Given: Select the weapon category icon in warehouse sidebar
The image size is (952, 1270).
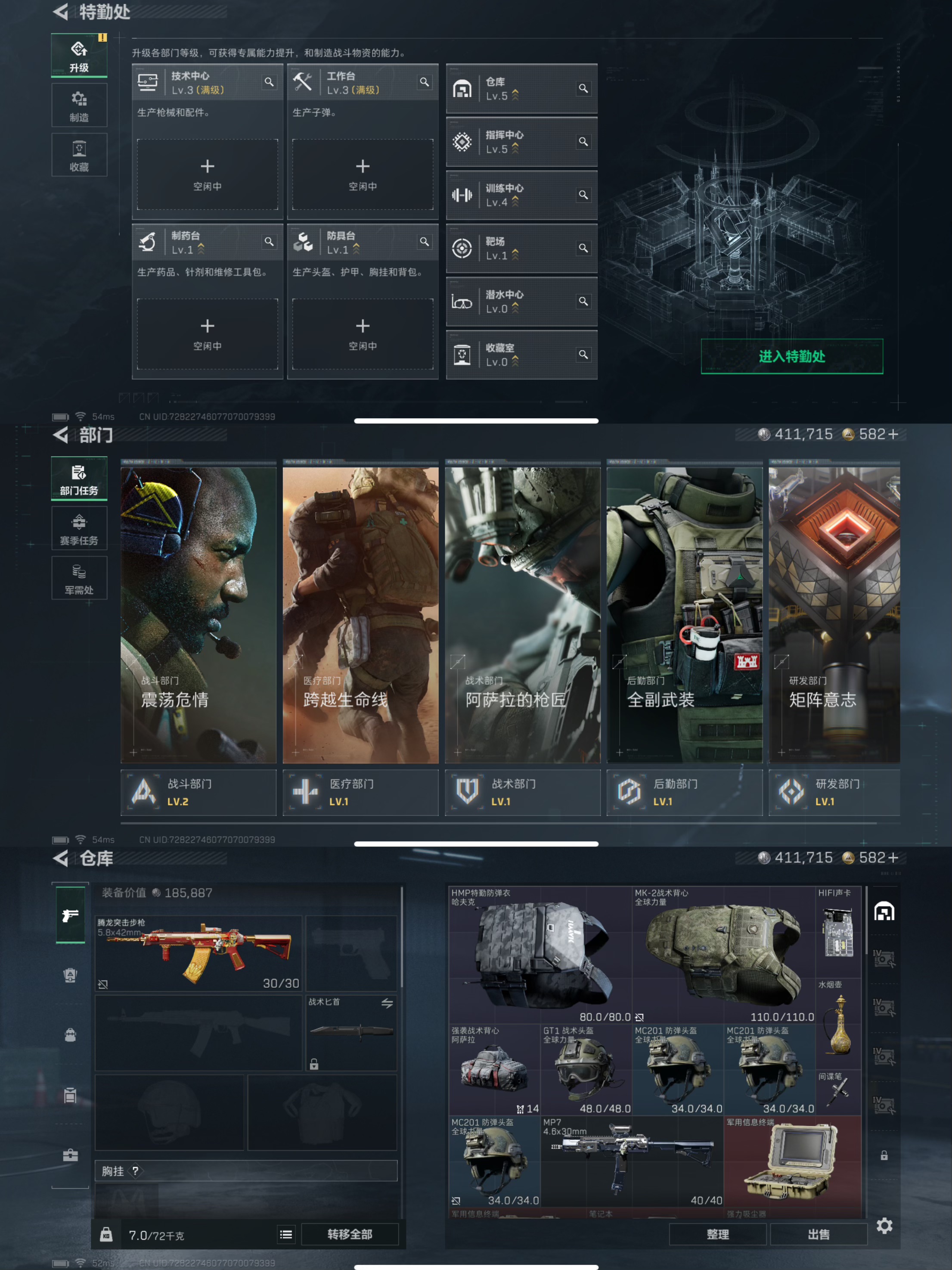Looking at the screenshot, I should pos(71,915).
